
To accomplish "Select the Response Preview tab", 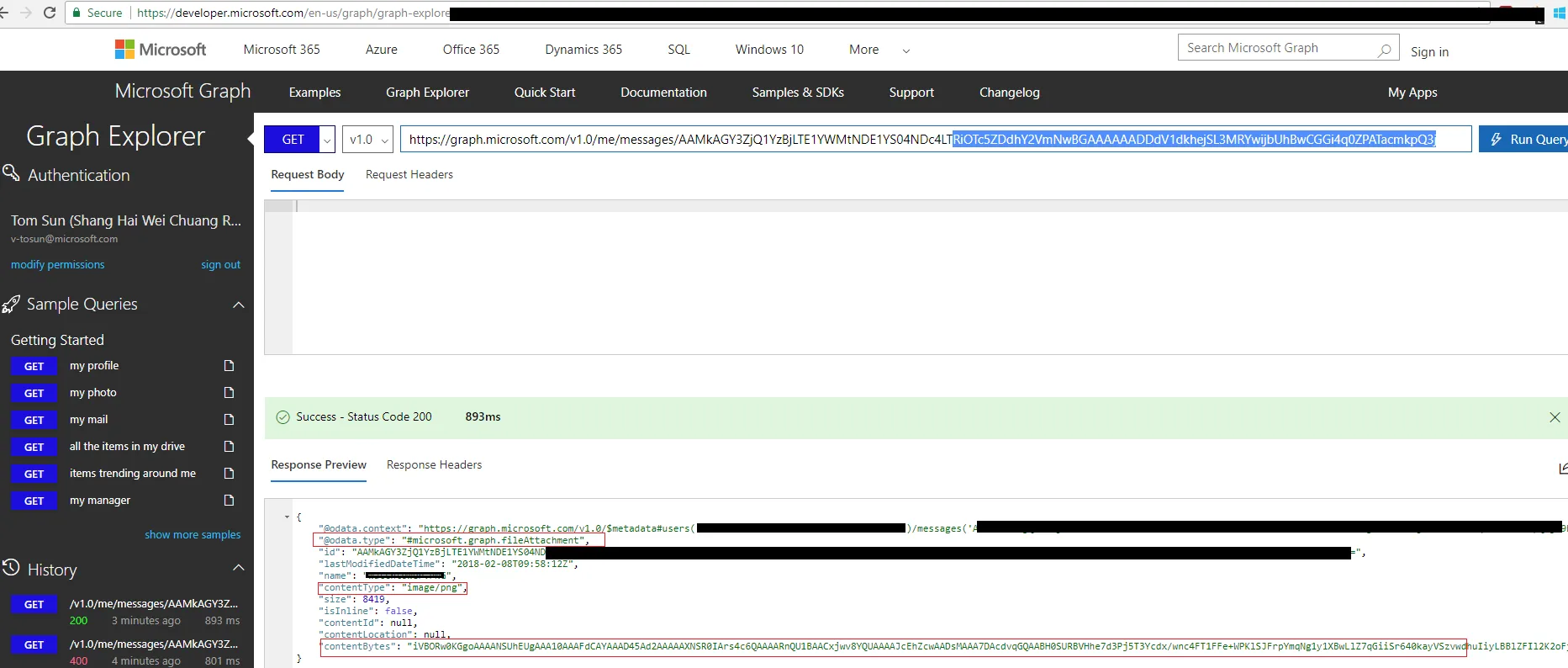I will coord(319,464).
